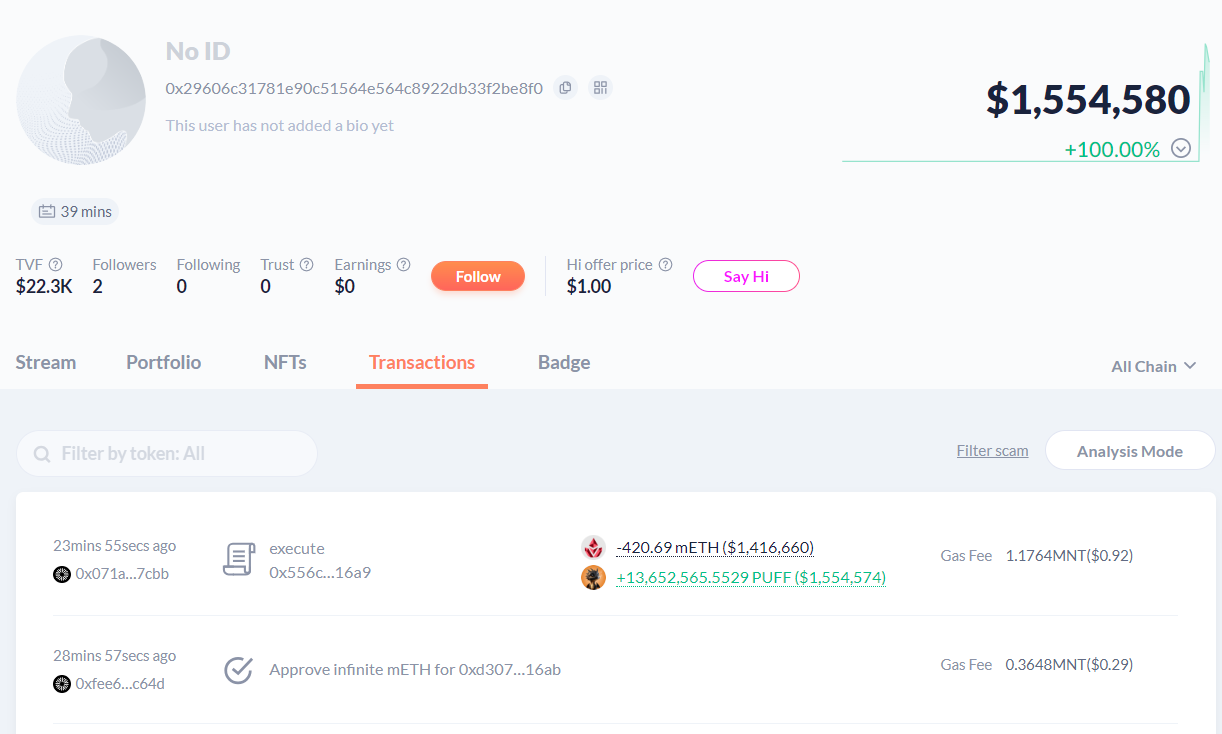Follow this wallet user
The height and width of the screenshot is (734, 1222).
[478, 276]
